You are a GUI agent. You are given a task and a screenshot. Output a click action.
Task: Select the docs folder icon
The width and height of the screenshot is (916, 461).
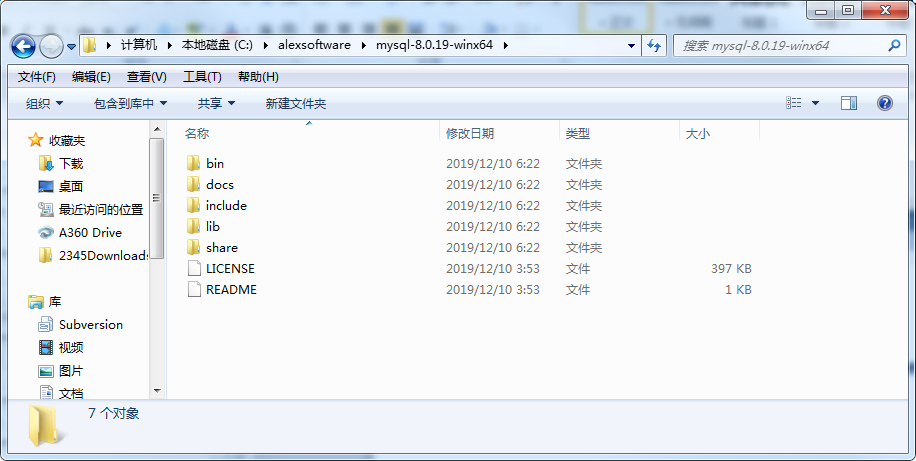194,184
